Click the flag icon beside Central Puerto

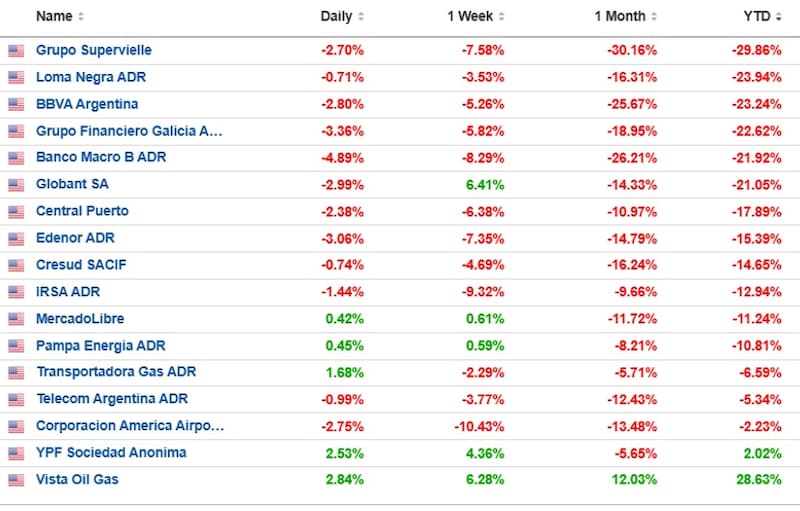point(16,212)
